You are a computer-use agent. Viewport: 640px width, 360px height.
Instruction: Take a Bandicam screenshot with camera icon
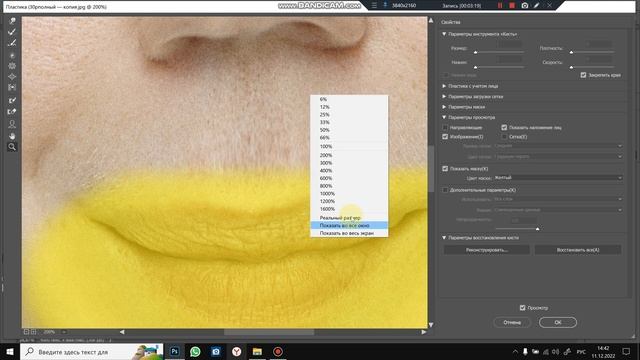524,5
